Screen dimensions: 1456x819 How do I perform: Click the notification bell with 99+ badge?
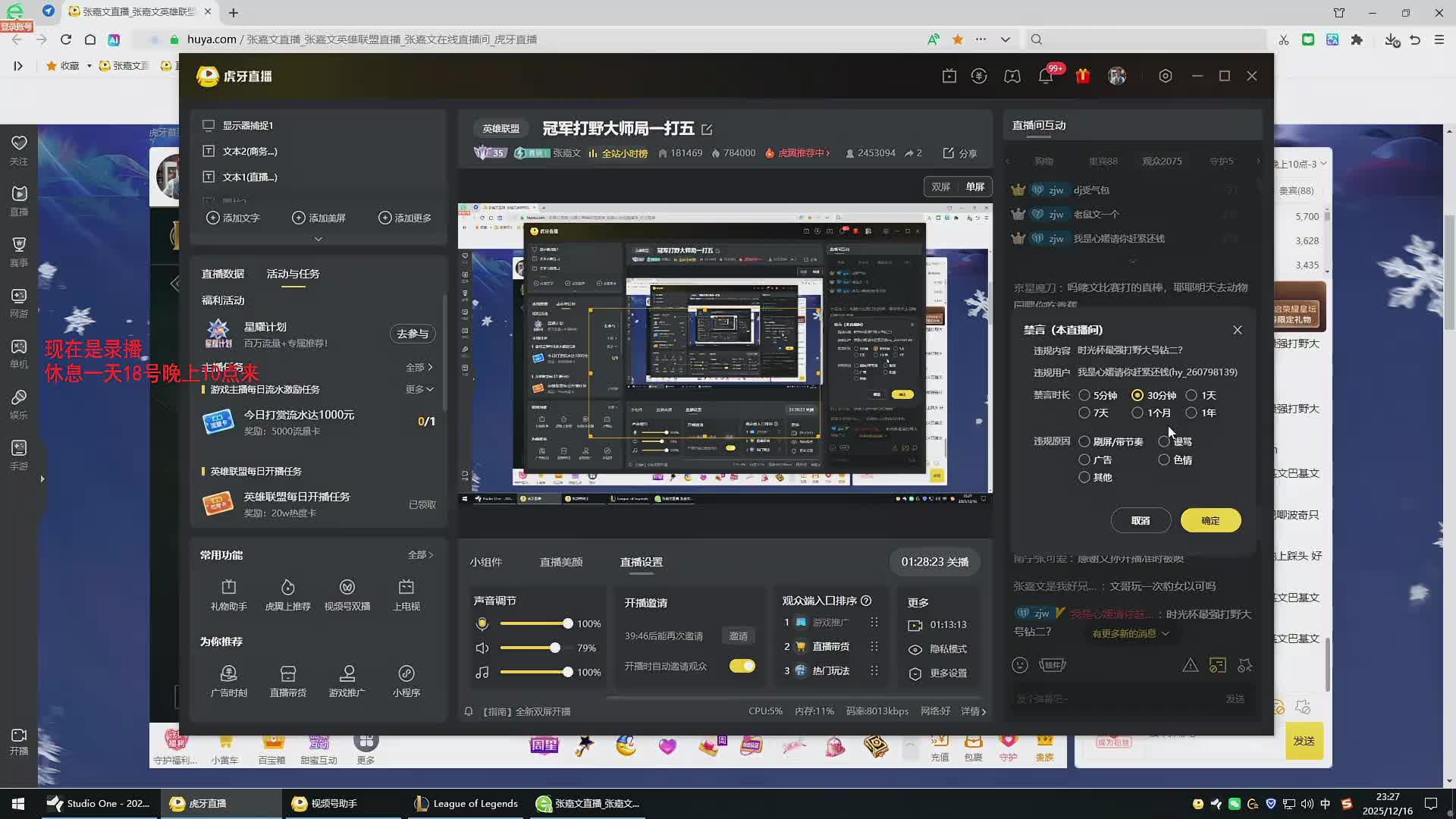(1046, 76)
